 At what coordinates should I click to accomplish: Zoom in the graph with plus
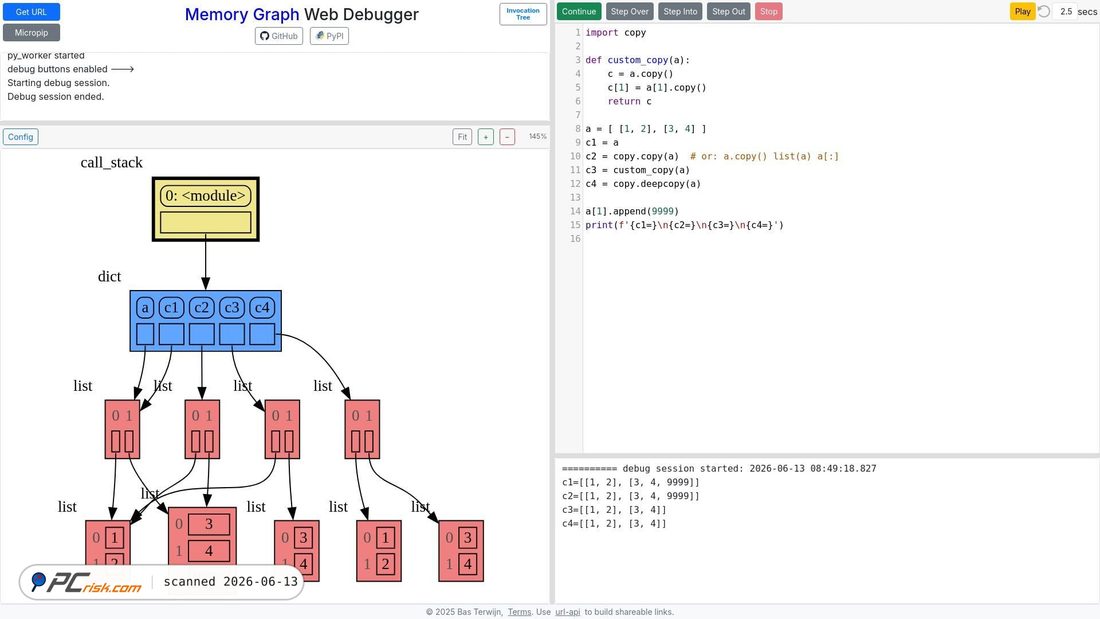tap(485, 137)
